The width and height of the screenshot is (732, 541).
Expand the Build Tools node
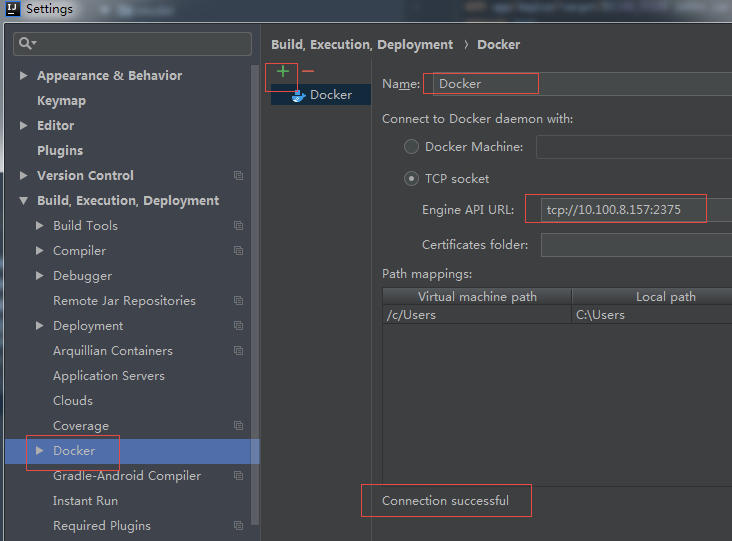(40, 225)
